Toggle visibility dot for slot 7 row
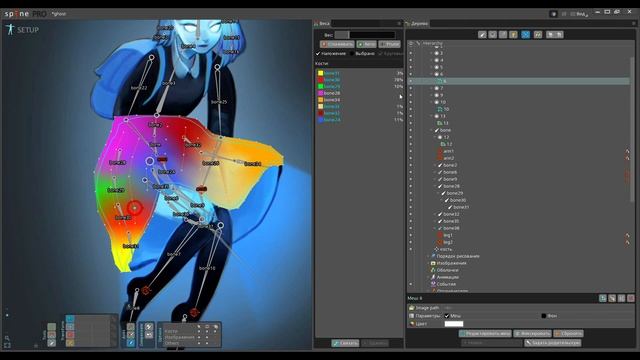Viewport: 640px width, 360px height. click(x=411, y=88)
